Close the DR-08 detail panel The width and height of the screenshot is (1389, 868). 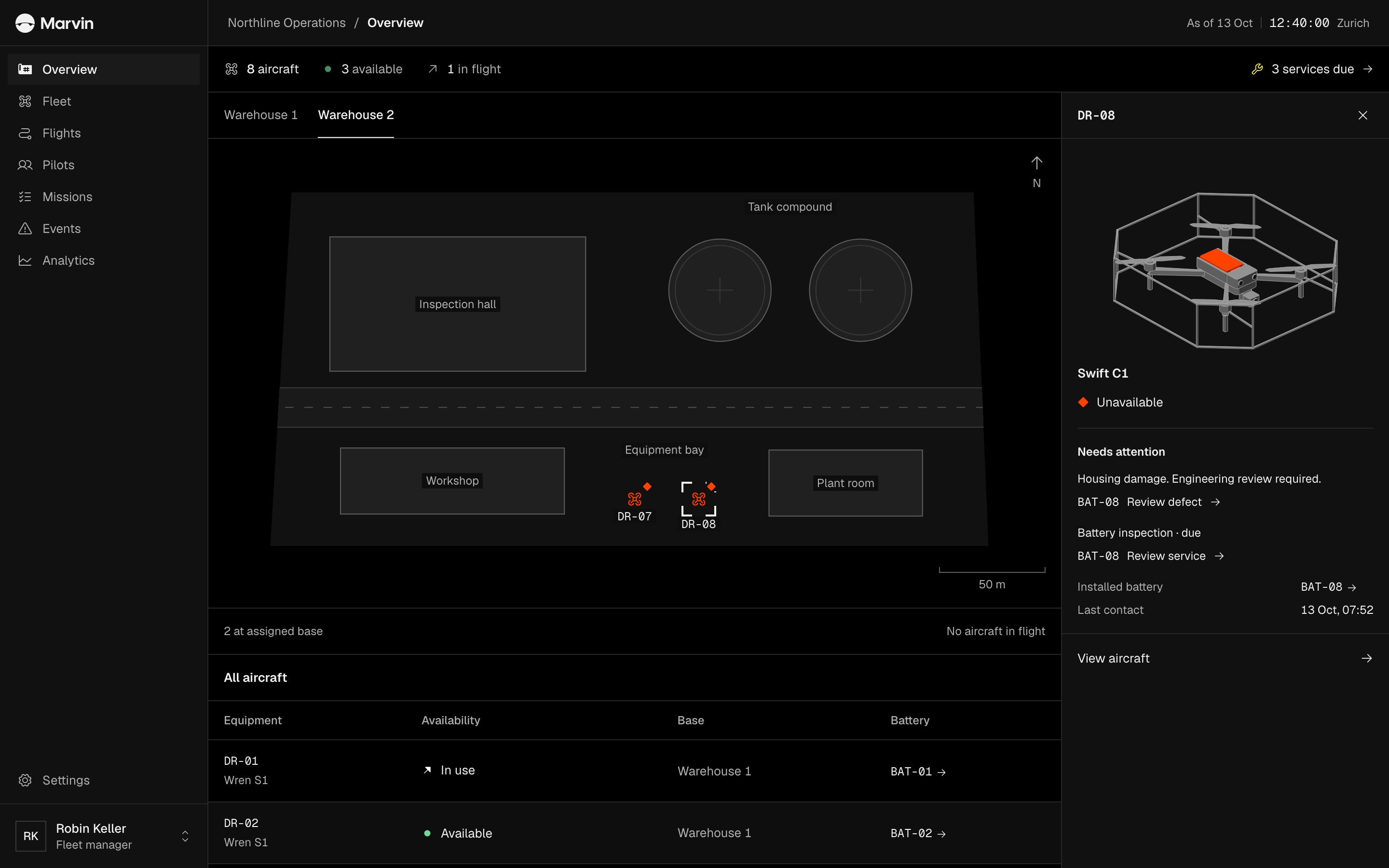coord(1363,115)
